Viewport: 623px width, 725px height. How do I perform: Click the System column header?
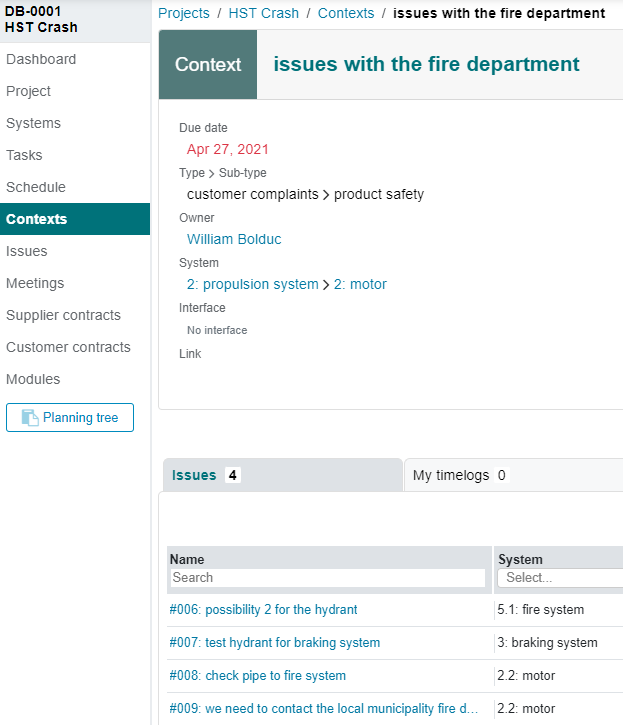click(x=520, y=559)
